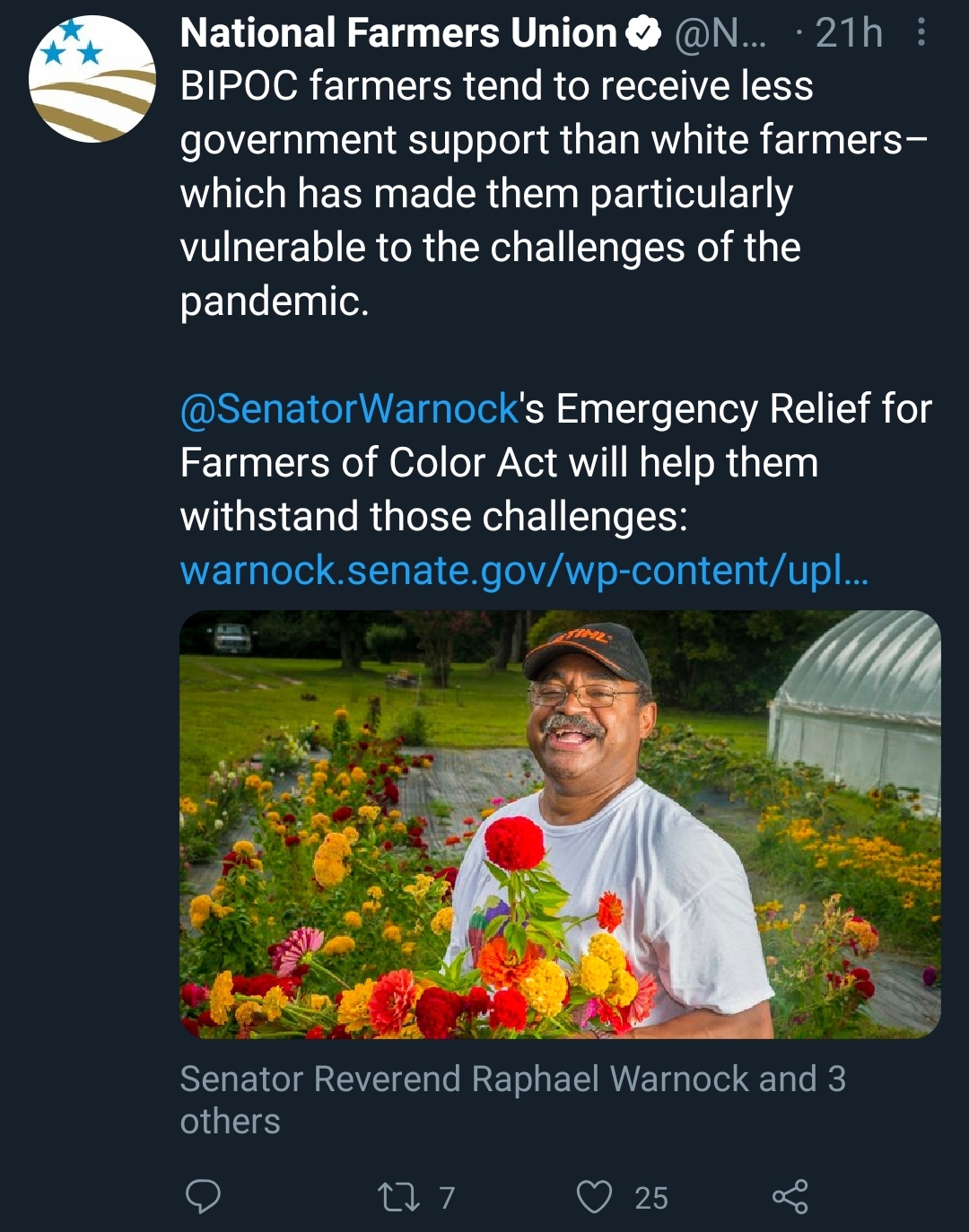Open the National Farmers Union profile avatar
Image resolution: width=969 pixels, height=1232 pixels.
click(x=92, y=79)
